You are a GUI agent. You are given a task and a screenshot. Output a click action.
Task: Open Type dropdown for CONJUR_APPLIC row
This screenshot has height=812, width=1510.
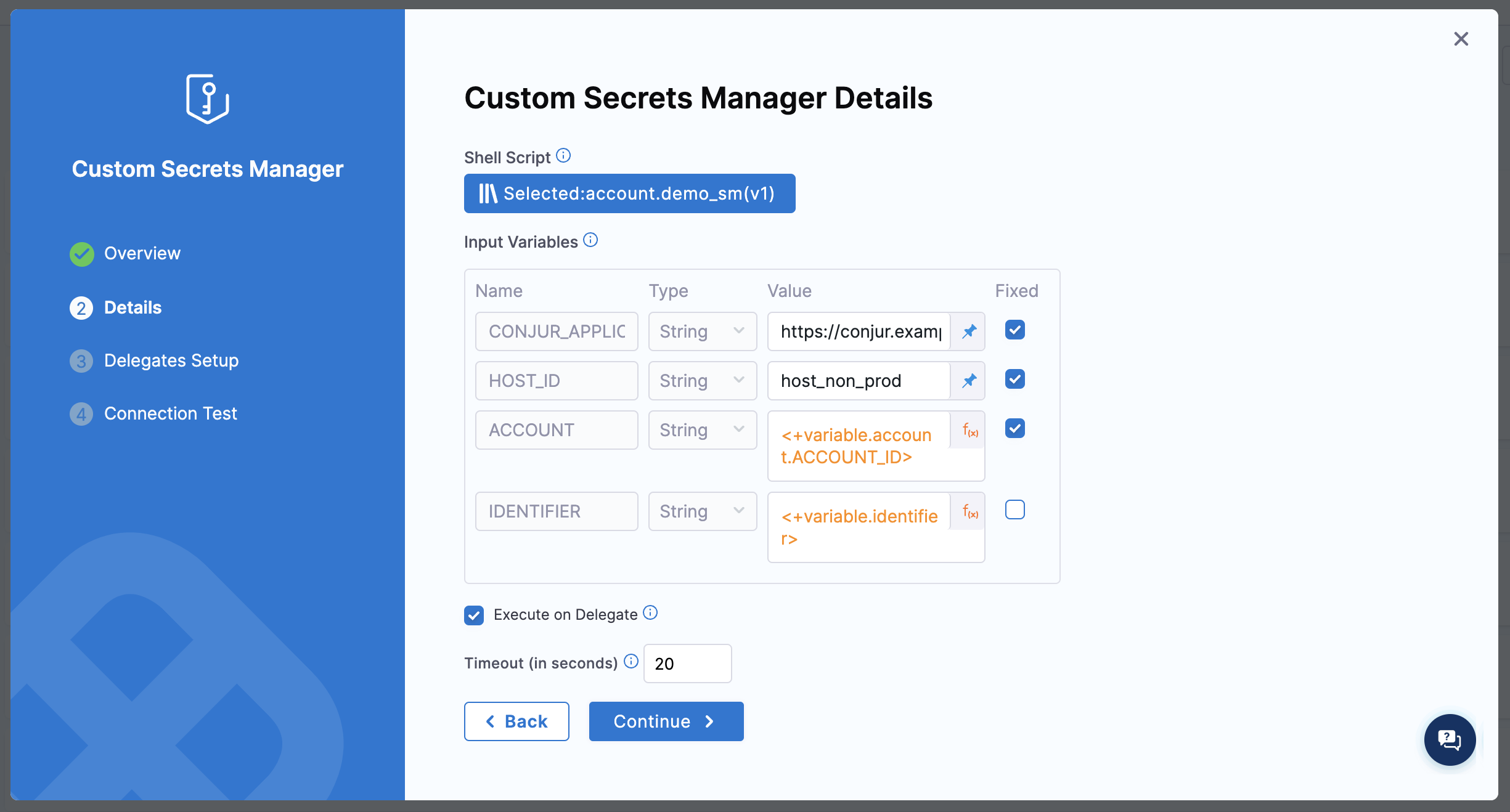[702, 331]
